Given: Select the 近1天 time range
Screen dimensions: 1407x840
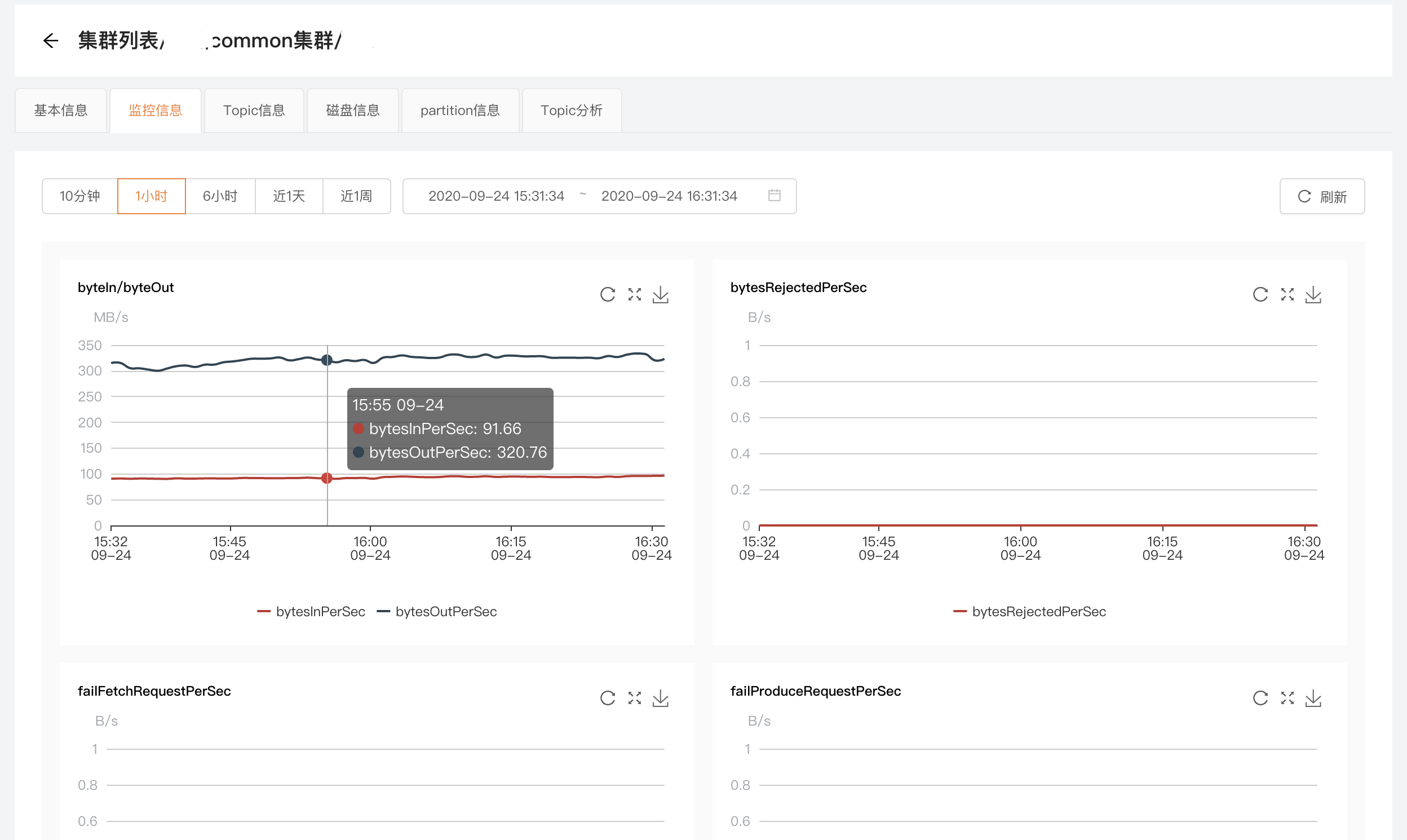Looking at the screenshot, I should (289, 196).
